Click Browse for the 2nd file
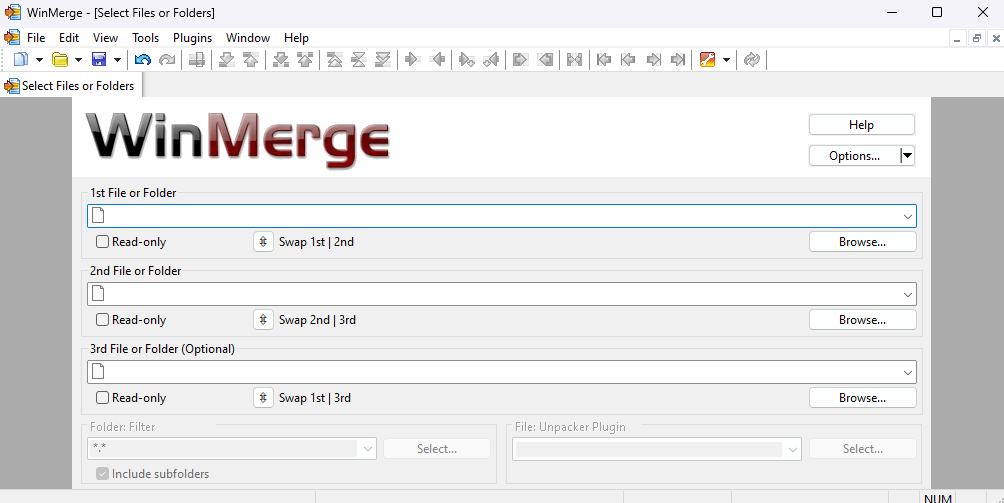 862,320
